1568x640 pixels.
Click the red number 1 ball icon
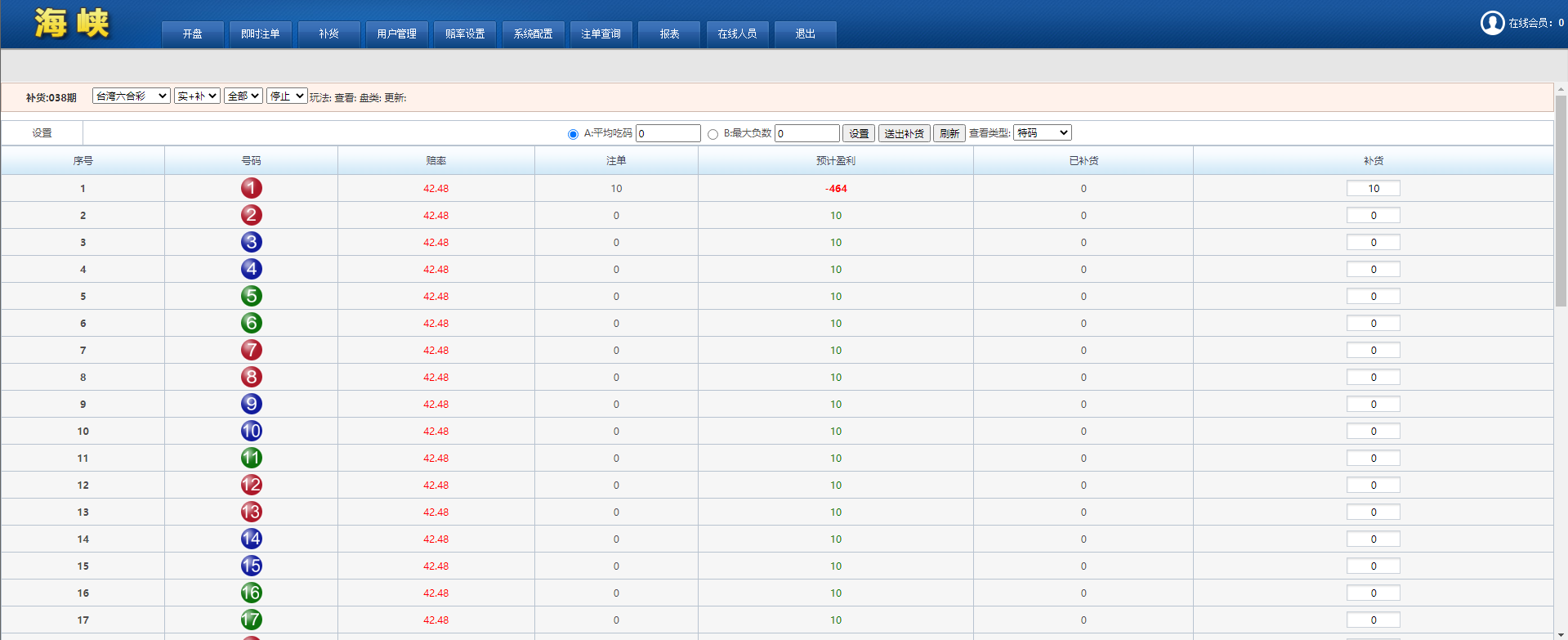pos(251,188)
